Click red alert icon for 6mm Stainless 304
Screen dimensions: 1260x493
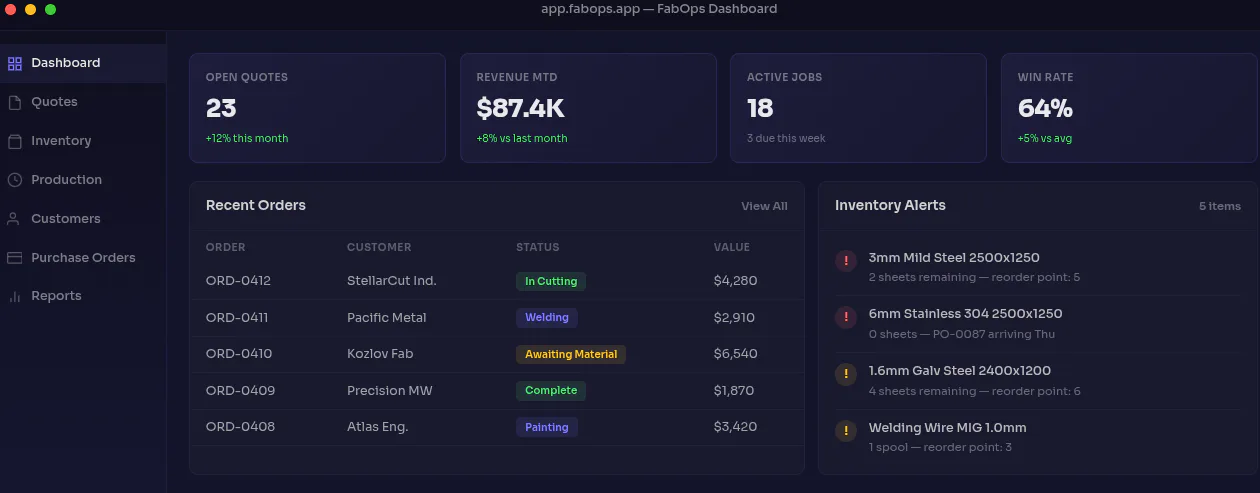(846, 318)
